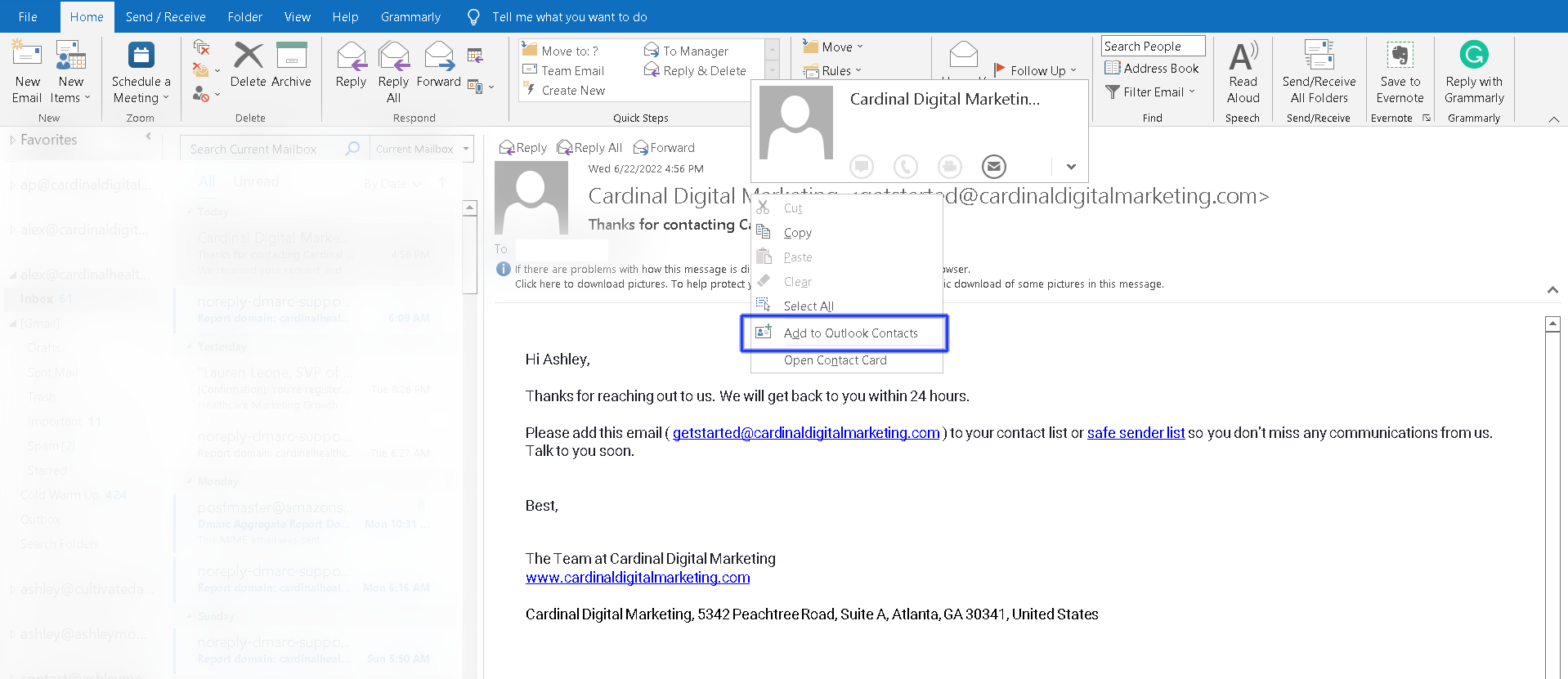Screen dimensions: 1568x679
Task: Click video call icon on contact card
Action: click(949, 167)
